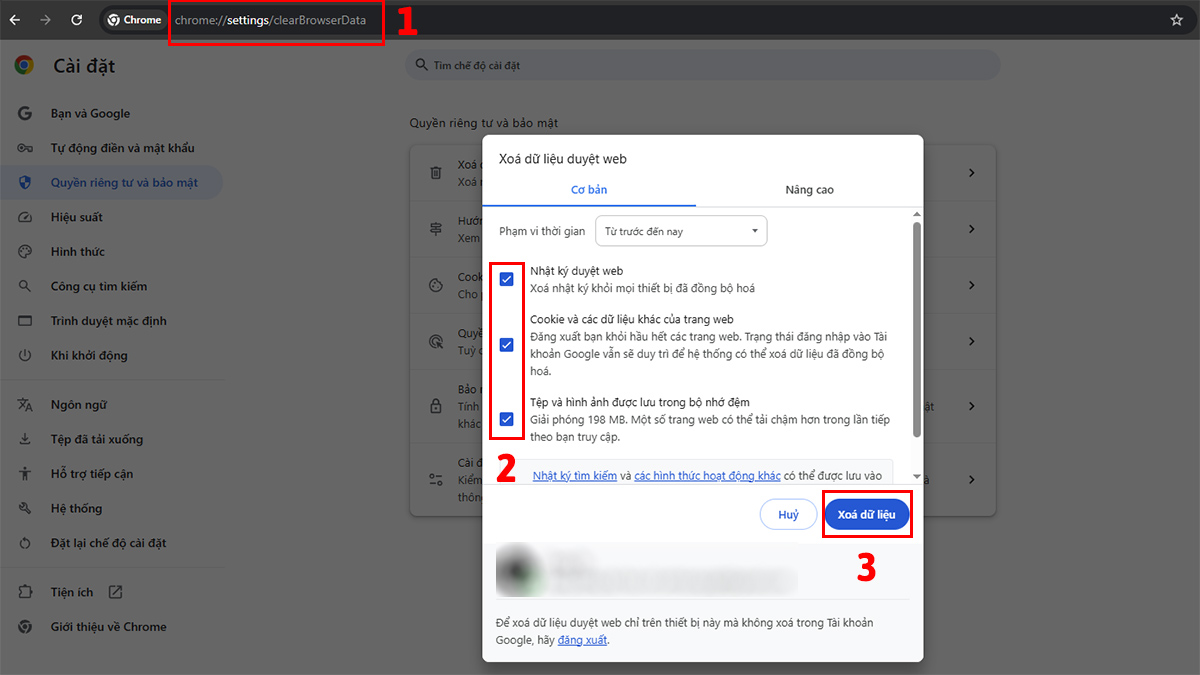Open the Nhật ký tìm kiếm link

click(575, 476)
